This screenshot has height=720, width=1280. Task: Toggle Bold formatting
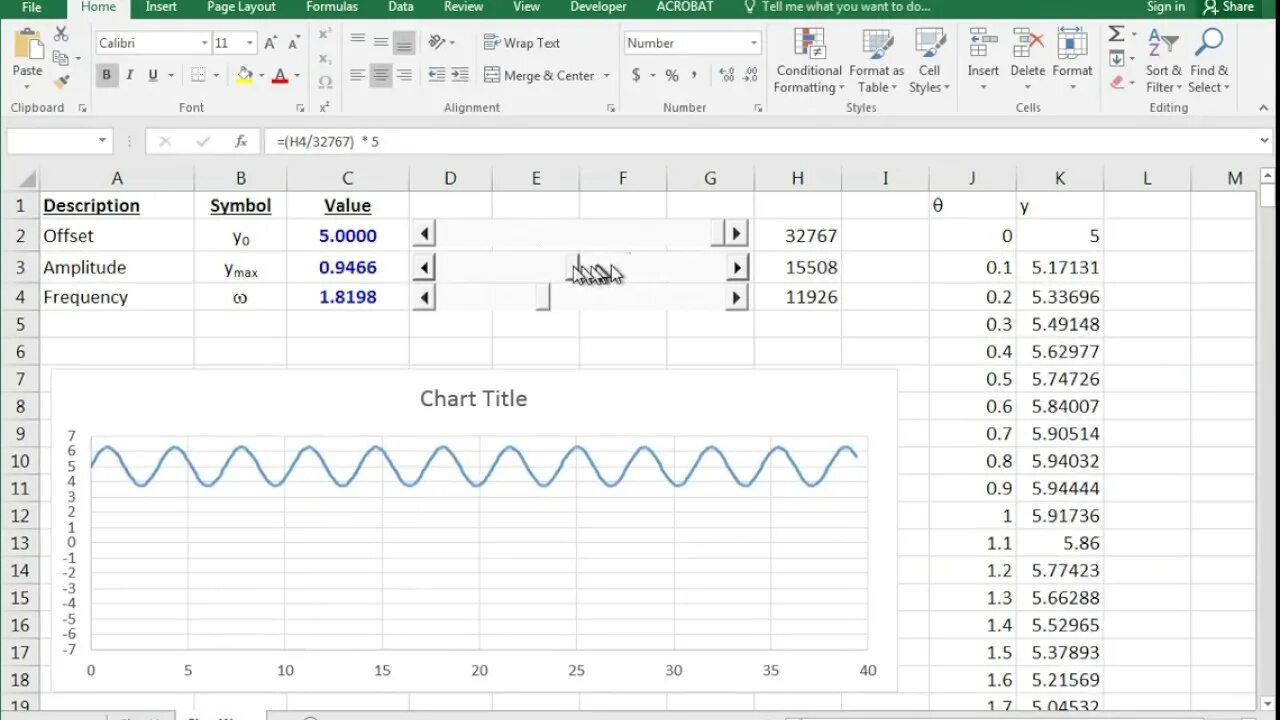click(106, 75)
